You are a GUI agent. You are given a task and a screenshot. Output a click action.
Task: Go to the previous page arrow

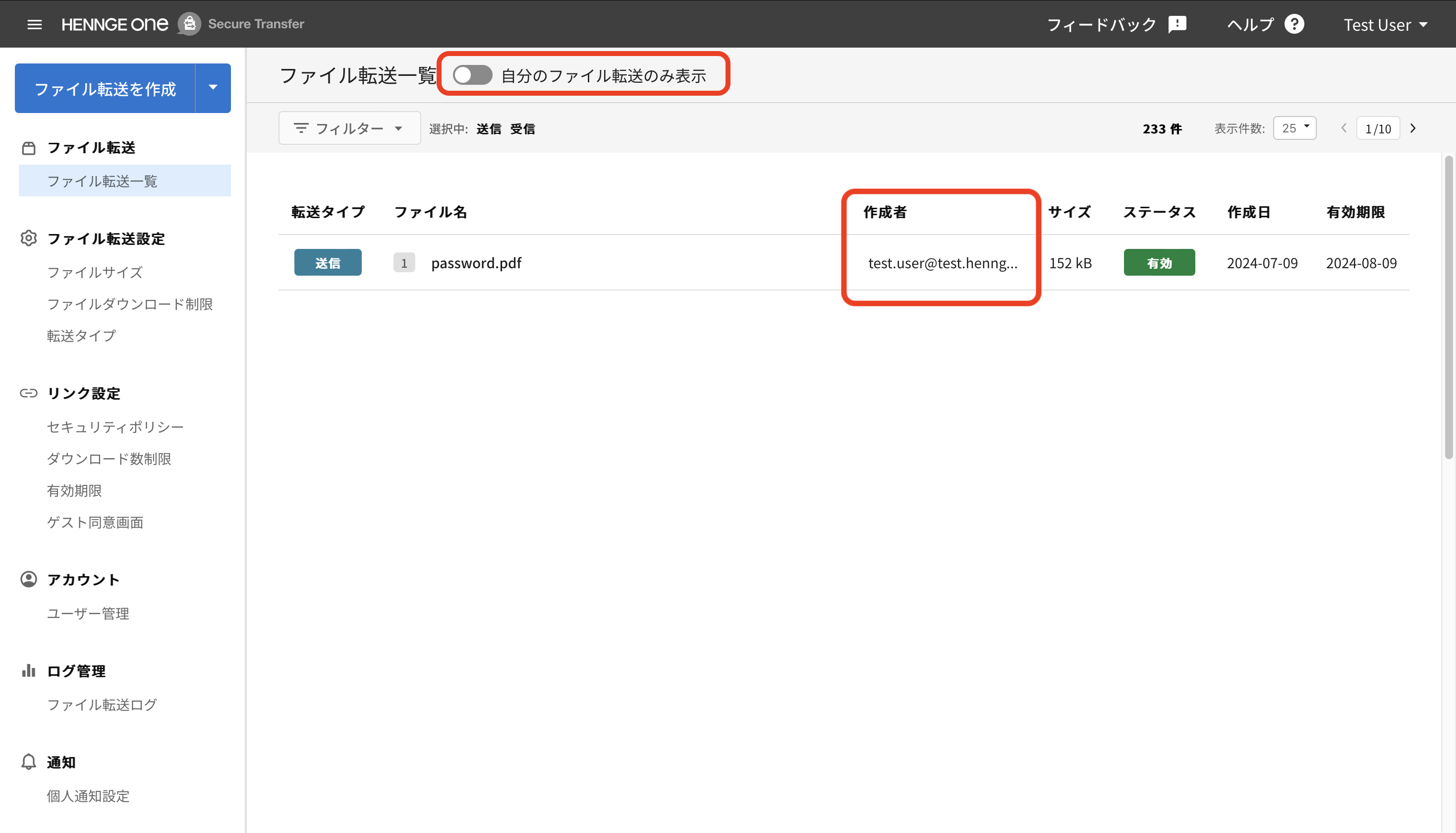[x=1344, y=128]
